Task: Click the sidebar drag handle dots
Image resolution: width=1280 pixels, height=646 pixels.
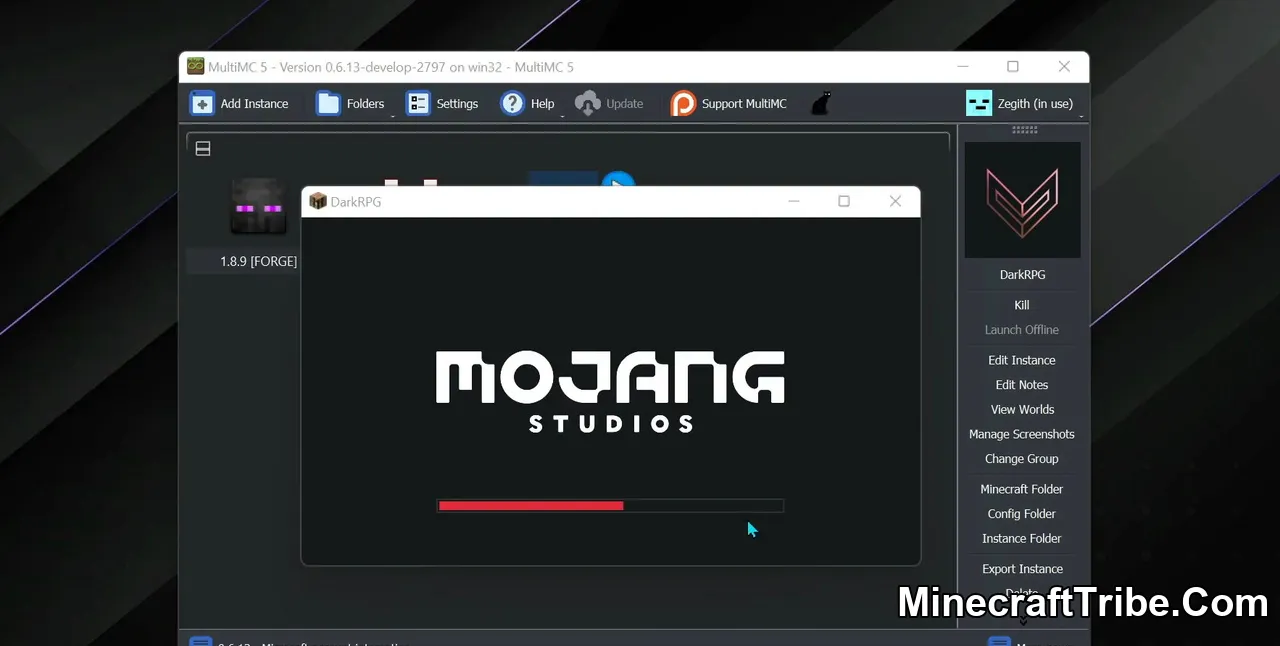Action: tap(1024, 130)
